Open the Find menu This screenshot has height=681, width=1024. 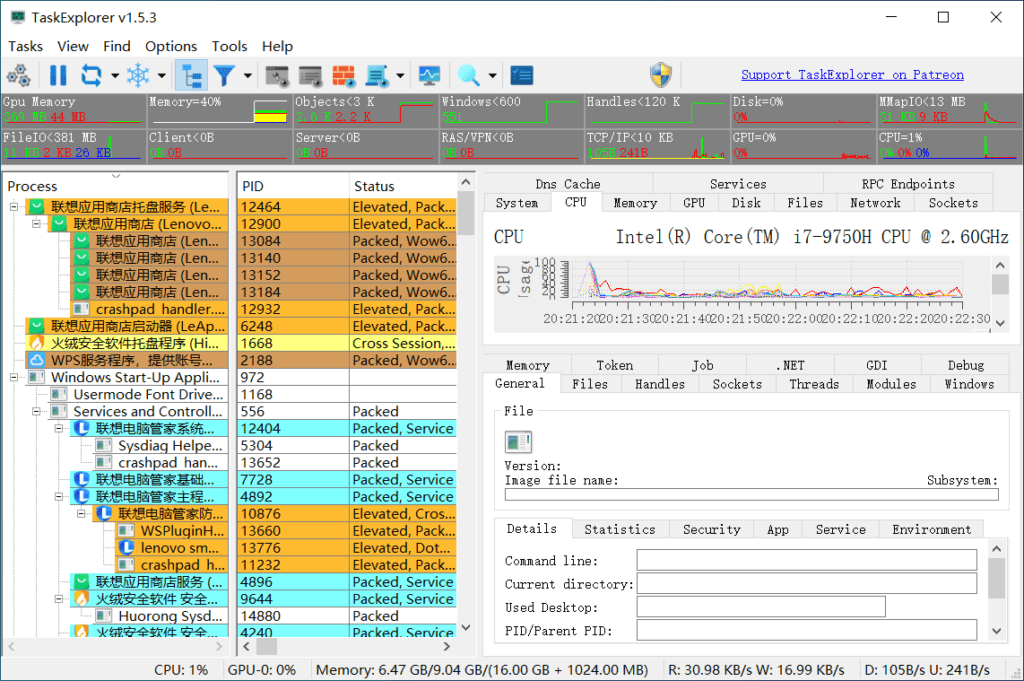pyautogui.click(x=117, y=46)
